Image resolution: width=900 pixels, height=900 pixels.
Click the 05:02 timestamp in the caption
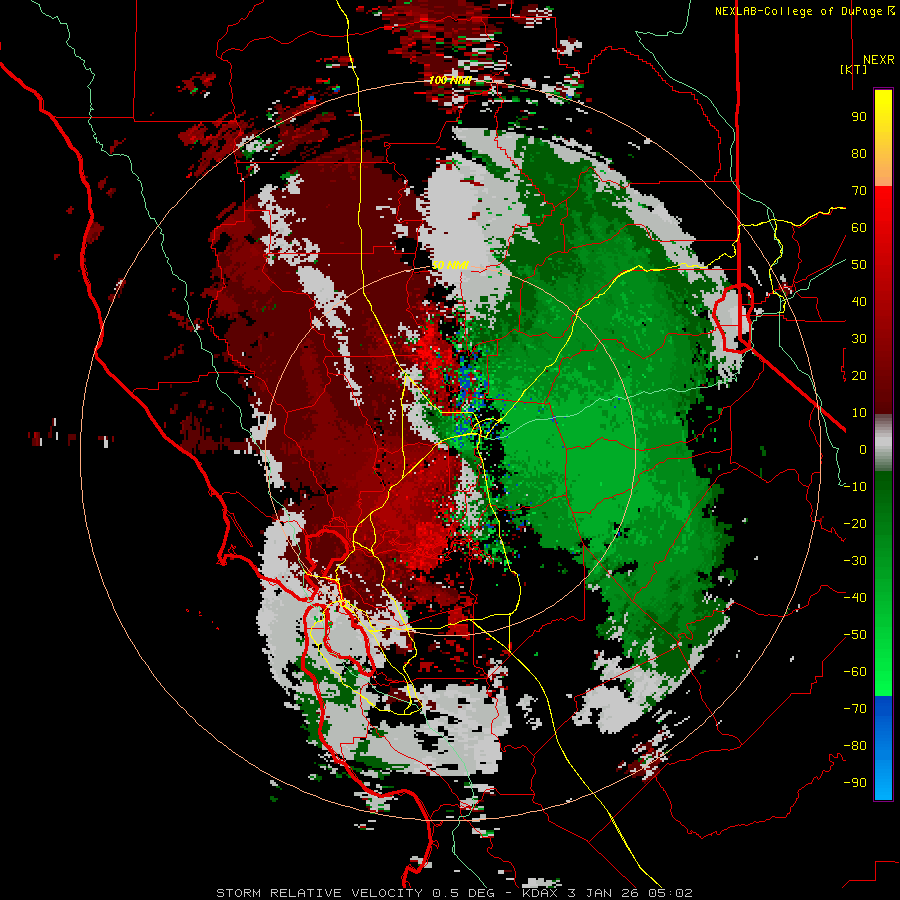click(669, 893)
